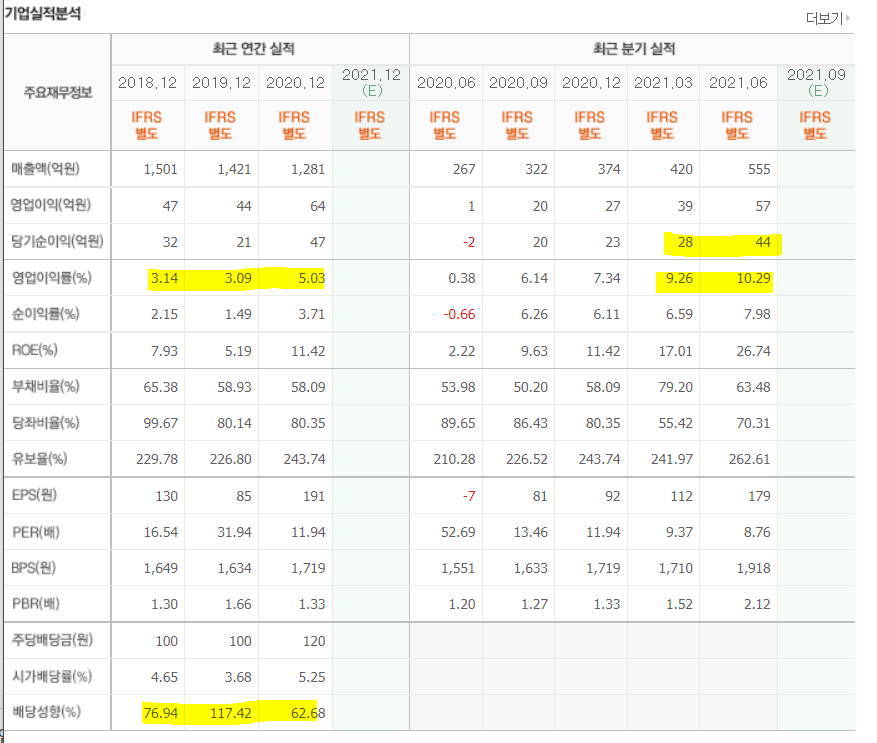This screenshot has height=743, width=877.
Task: Select quarterly sales value 555
Action: [x=760, y=170]
